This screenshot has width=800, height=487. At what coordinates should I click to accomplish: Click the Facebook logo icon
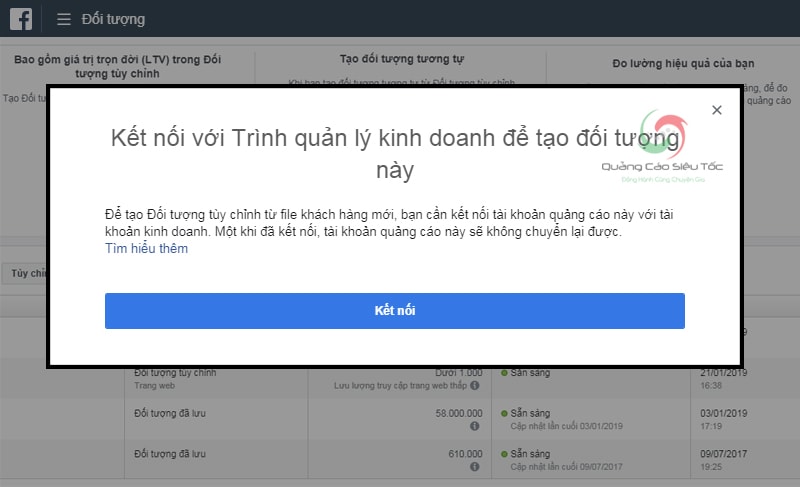tap(21, 19)
